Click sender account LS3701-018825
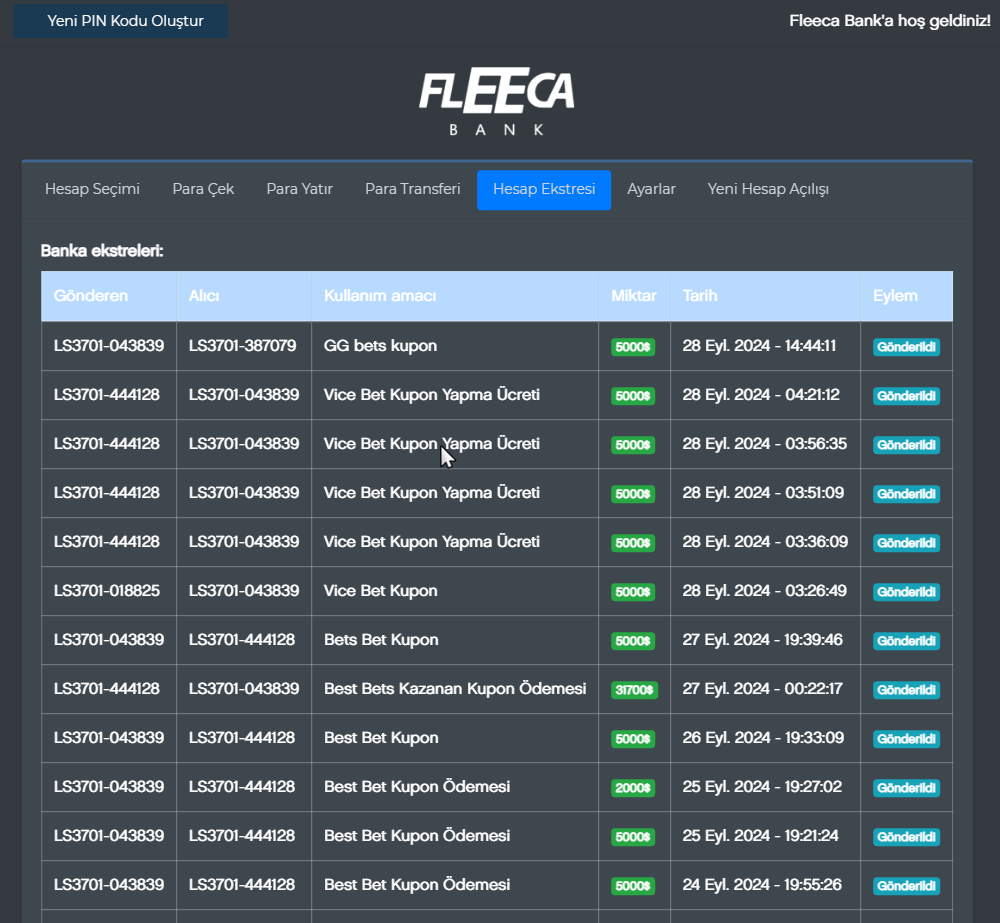 pyautogui.click(x=107, y=591)
